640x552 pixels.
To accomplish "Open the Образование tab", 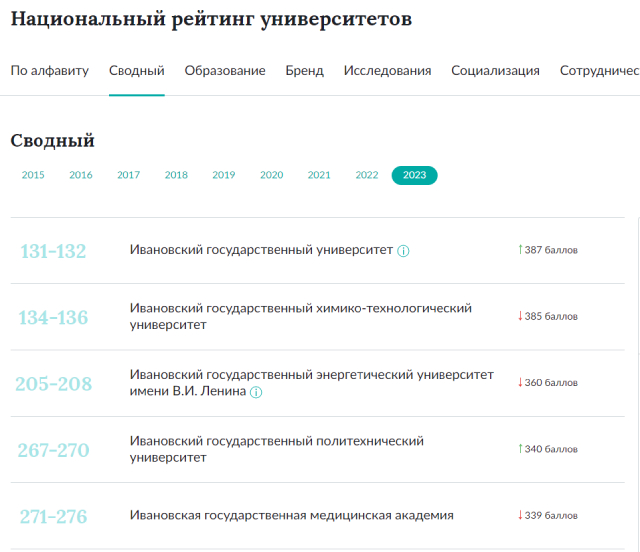I will click(225, 71).
